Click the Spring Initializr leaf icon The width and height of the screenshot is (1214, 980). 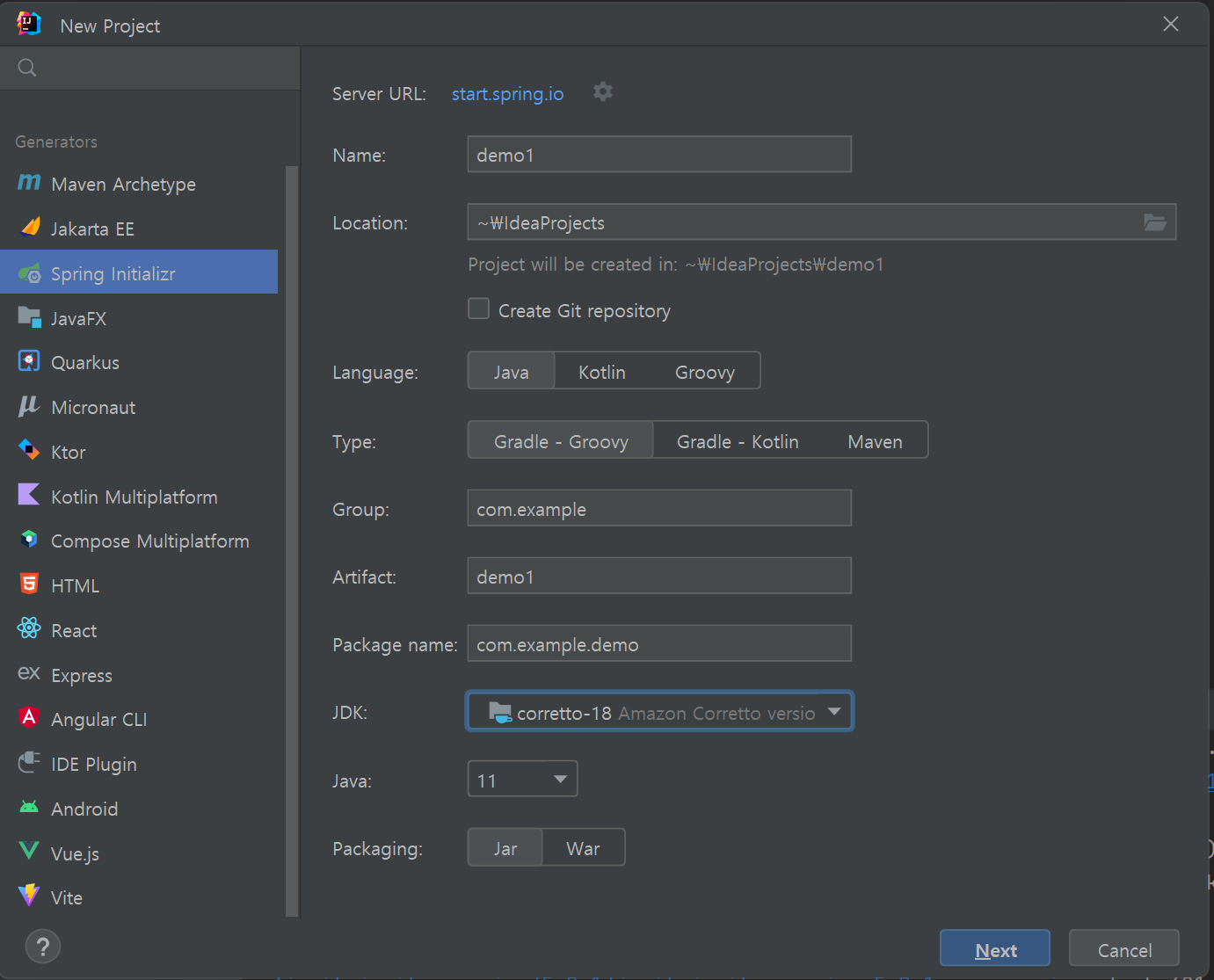point(30,273)
